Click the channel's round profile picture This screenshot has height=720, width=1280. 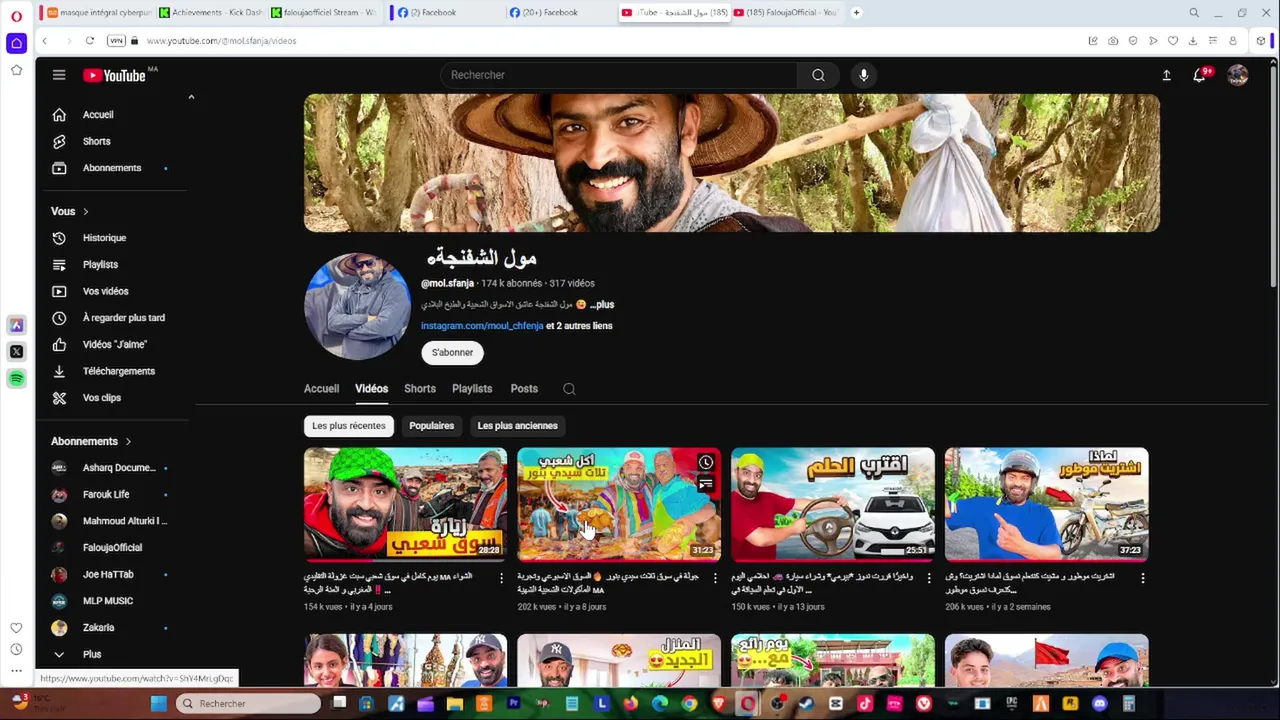pyautogui.click(x=357, y=306)
